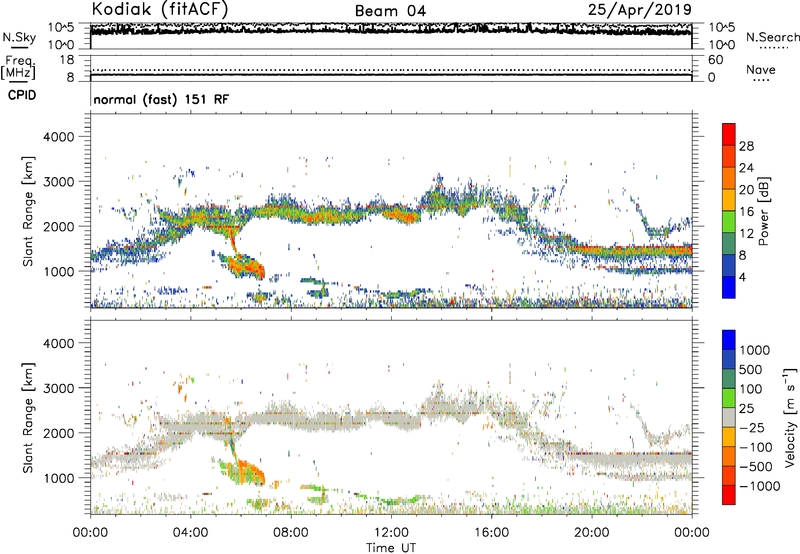Click the Power [dB] colorbar title
The width and height of the screenshot is (800, 554).
click(x=763, y=211)
